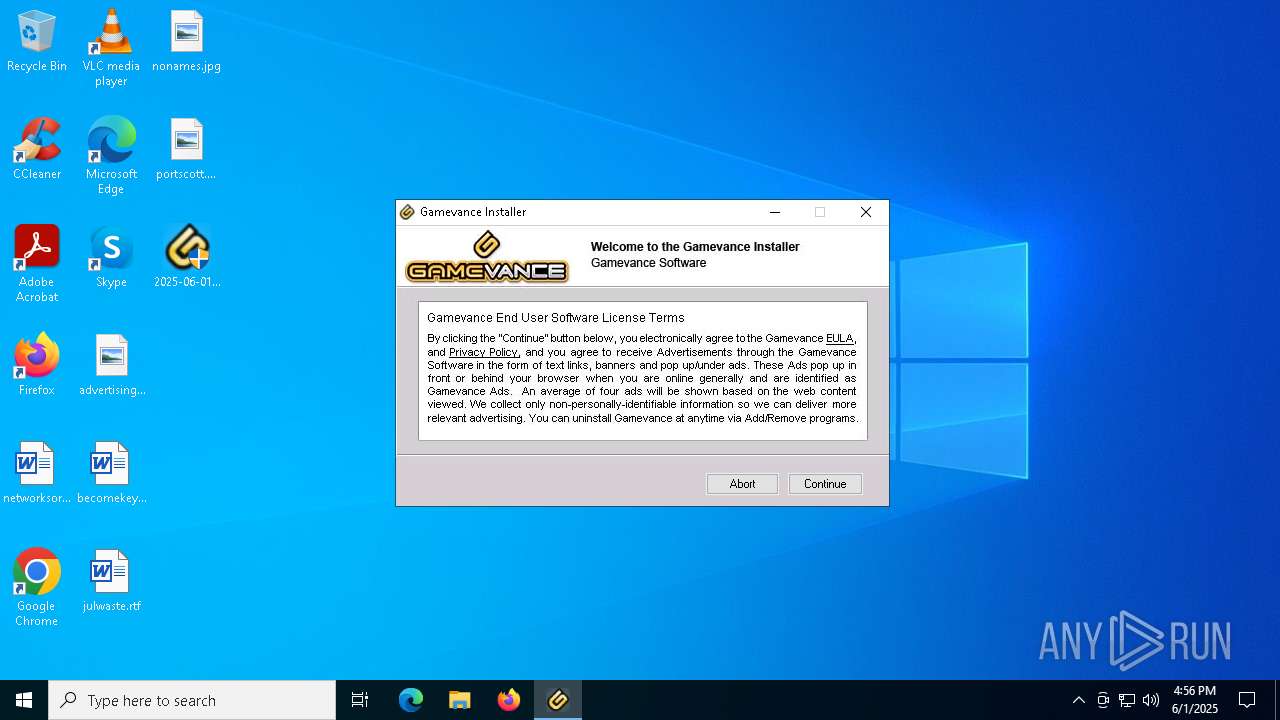Open File Explorer from taskbar
Screen dimensions: 1280x720
(x=460, y=700)
